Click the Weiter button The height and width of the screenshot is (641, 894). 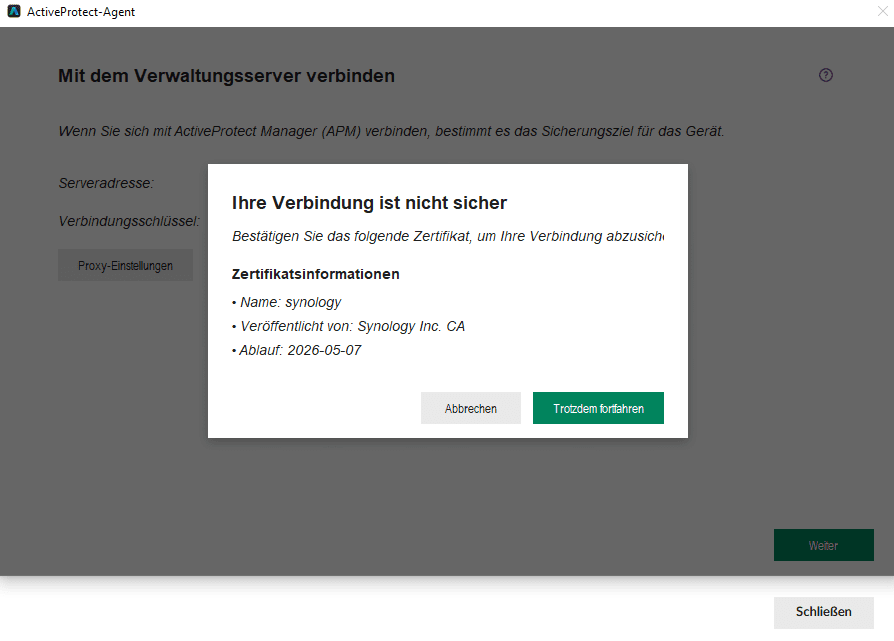click(823, 545)
